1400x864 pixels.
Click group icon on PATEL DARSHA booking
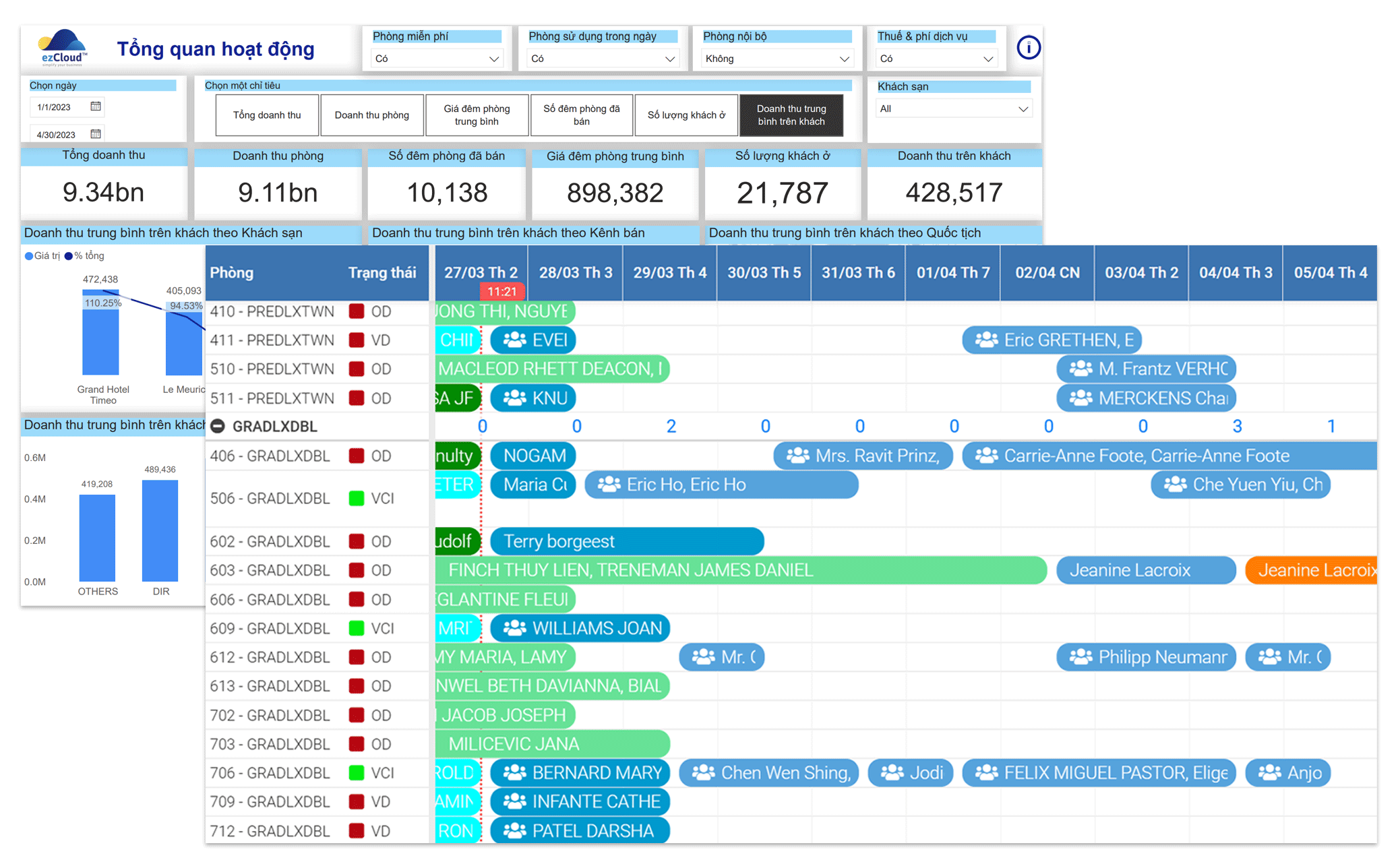(x=514, y=831)
